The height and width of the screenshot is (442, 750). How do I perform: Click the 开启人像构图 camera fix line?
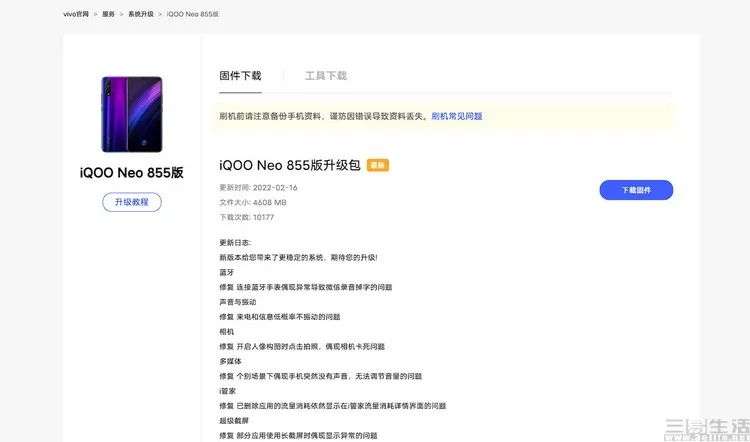[302, 346]
